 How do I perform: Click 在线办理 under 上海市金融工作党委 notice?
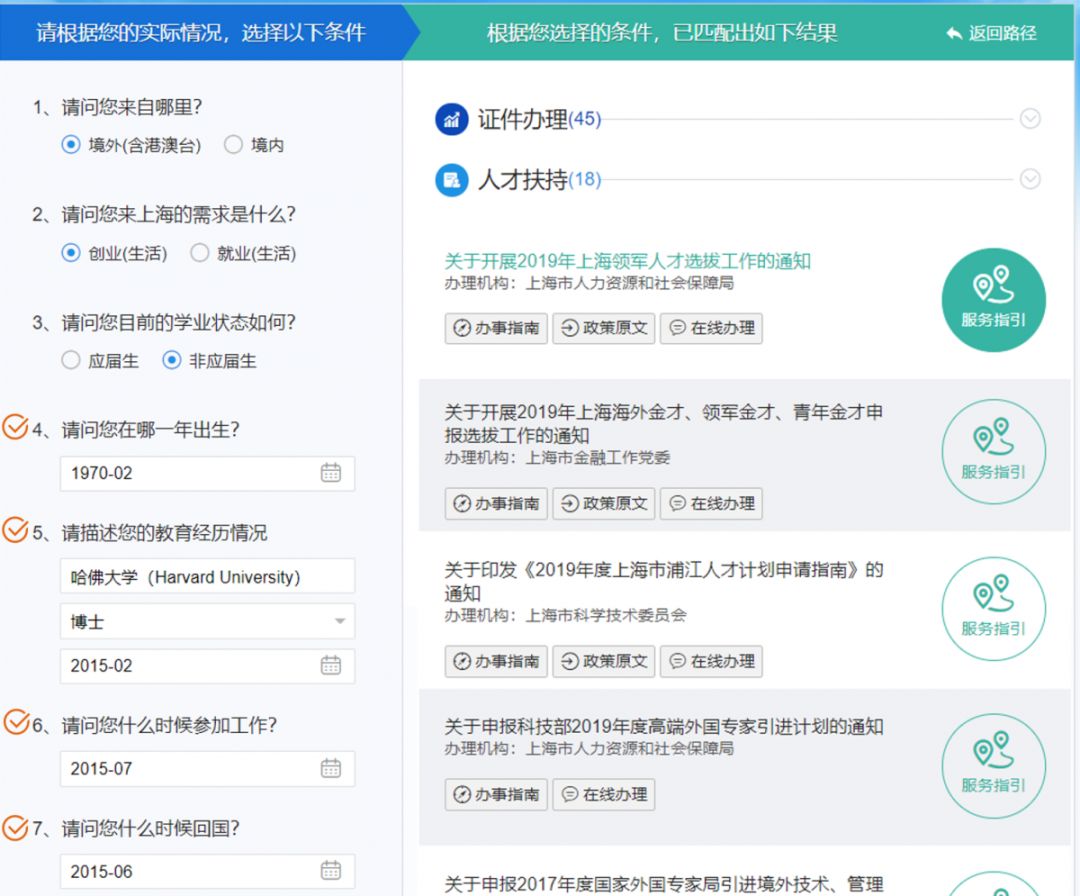click(711, 503)
